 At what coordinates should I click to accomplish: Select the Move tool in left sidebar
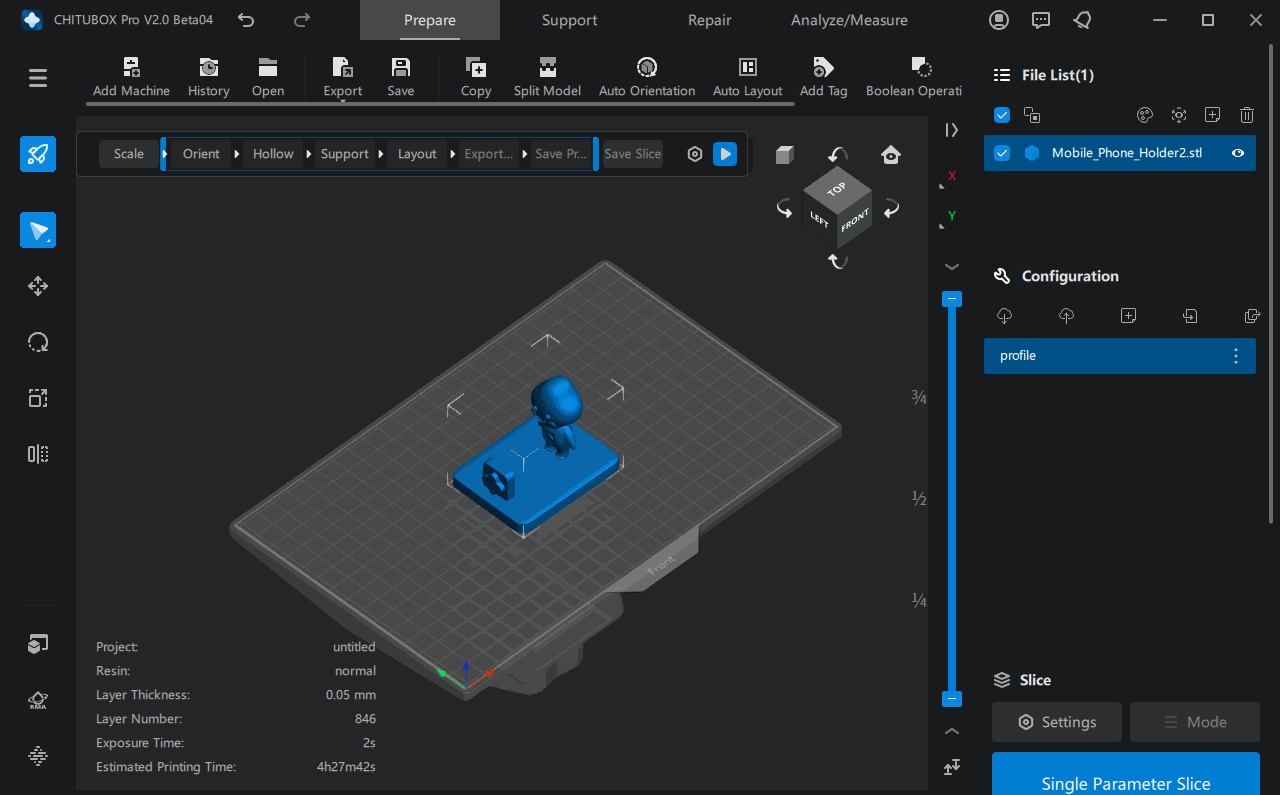click(x=38, y=287)
